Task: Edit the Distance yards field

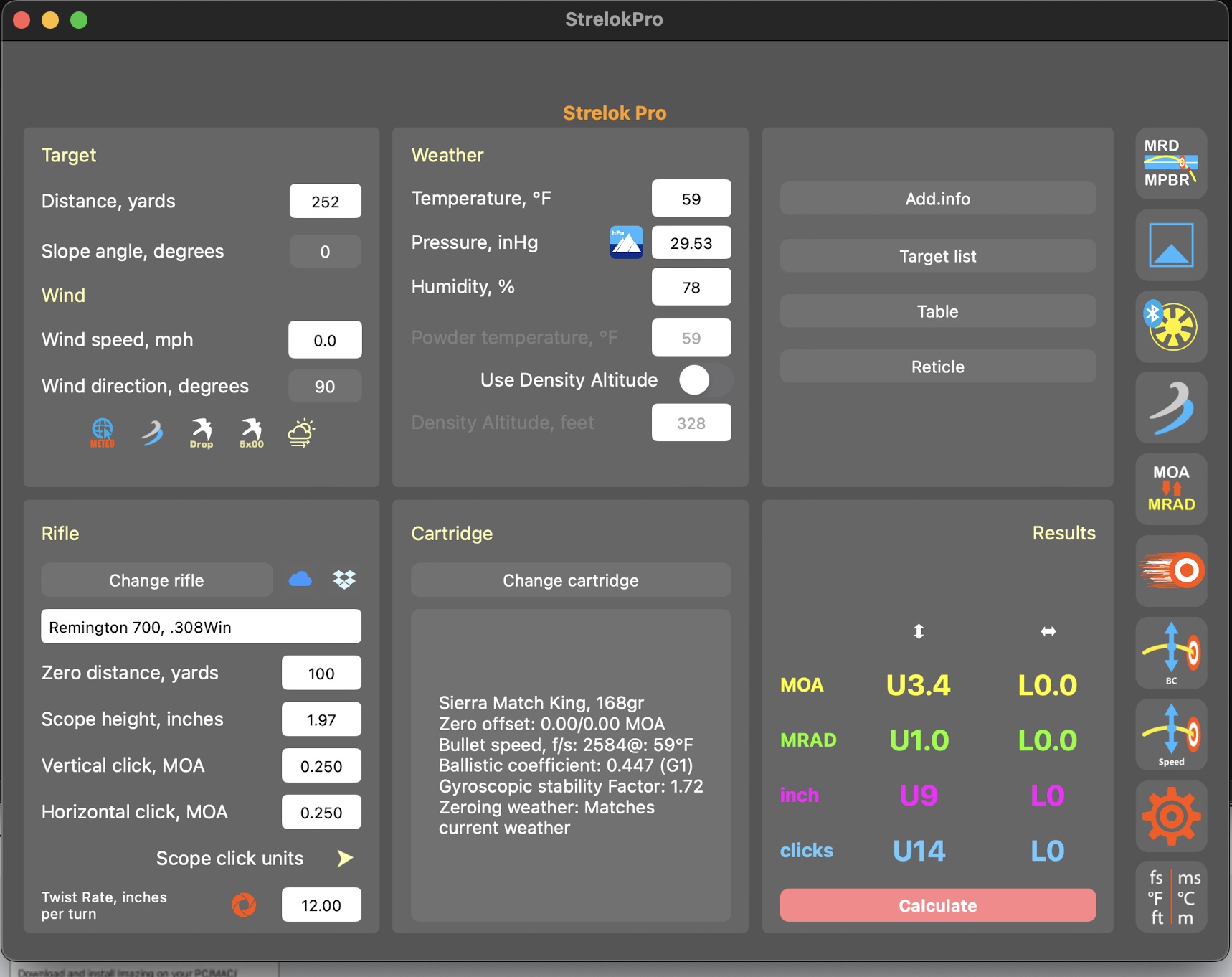Action: (325, 202)
